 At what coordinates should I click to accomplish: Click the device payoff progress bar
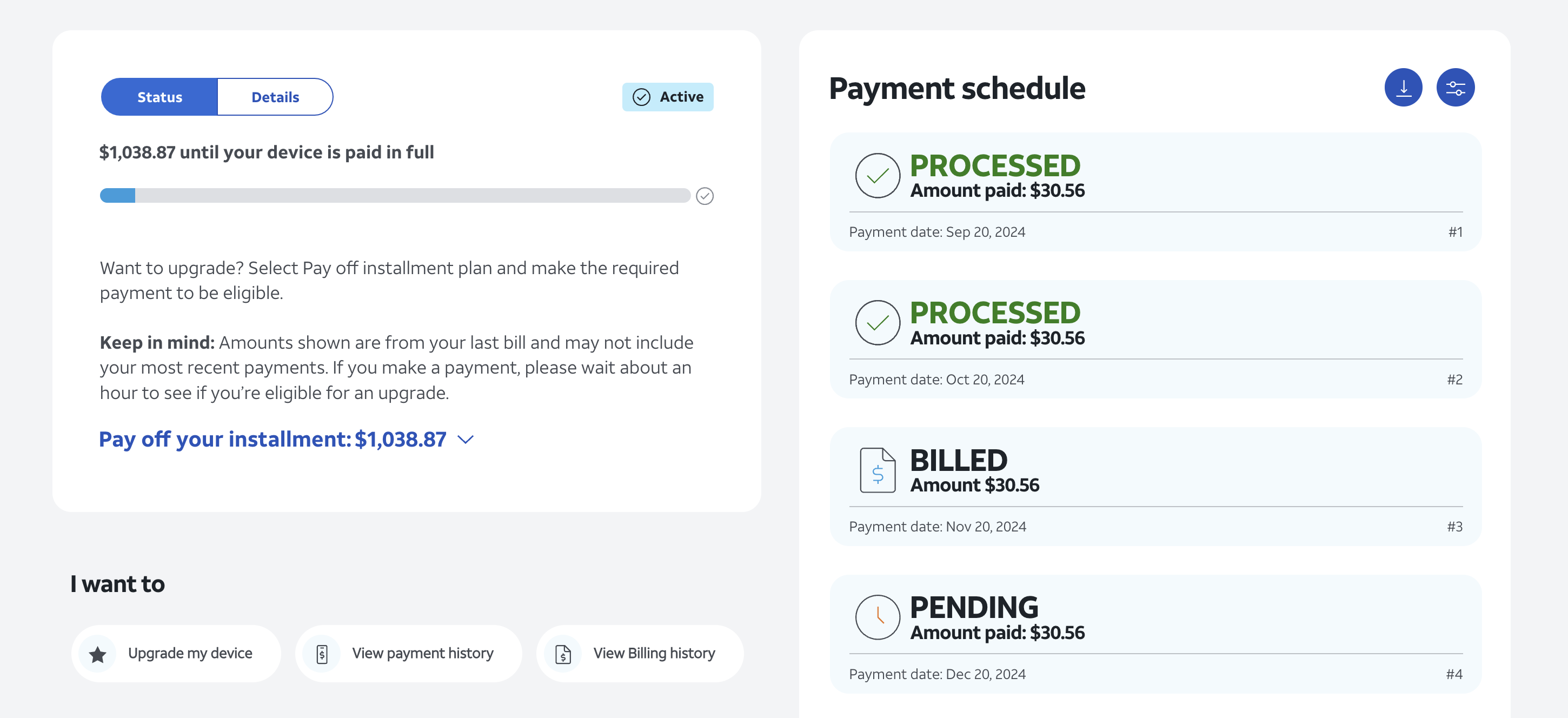click(x=395, y=195)
